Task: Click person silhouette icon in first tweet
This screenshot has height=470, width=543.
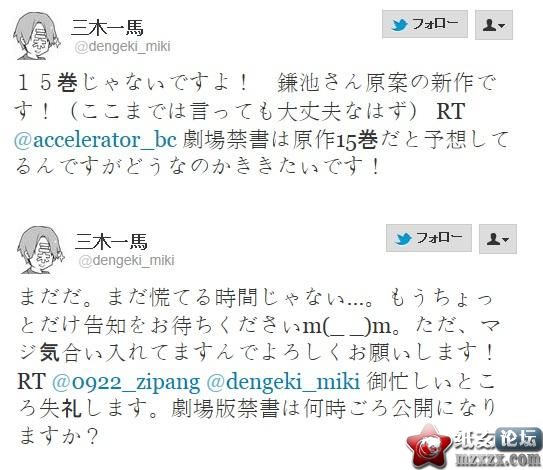Action: (x=490, y=25)
